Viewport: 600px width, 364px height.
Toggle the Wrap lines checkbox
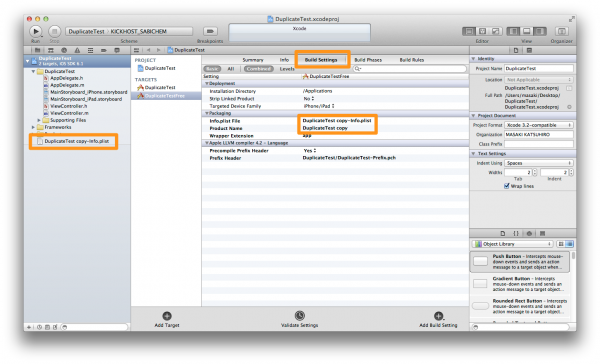pos(507,186)
